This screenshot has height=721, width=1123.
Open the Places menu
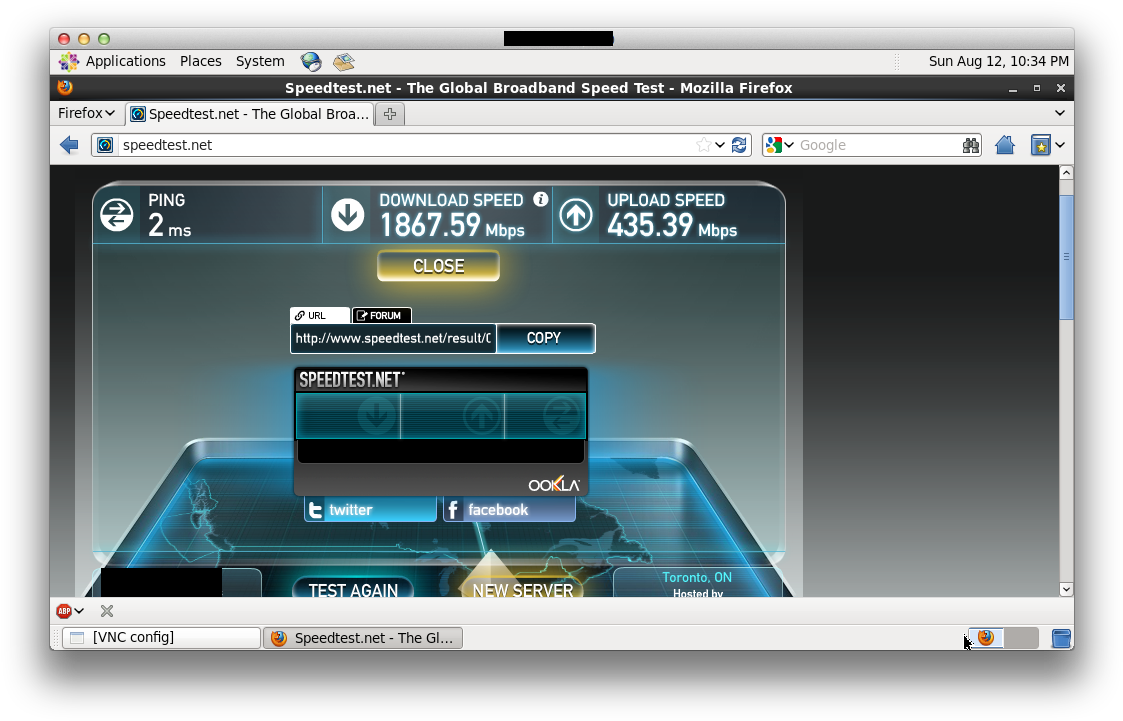click(200, 61)
